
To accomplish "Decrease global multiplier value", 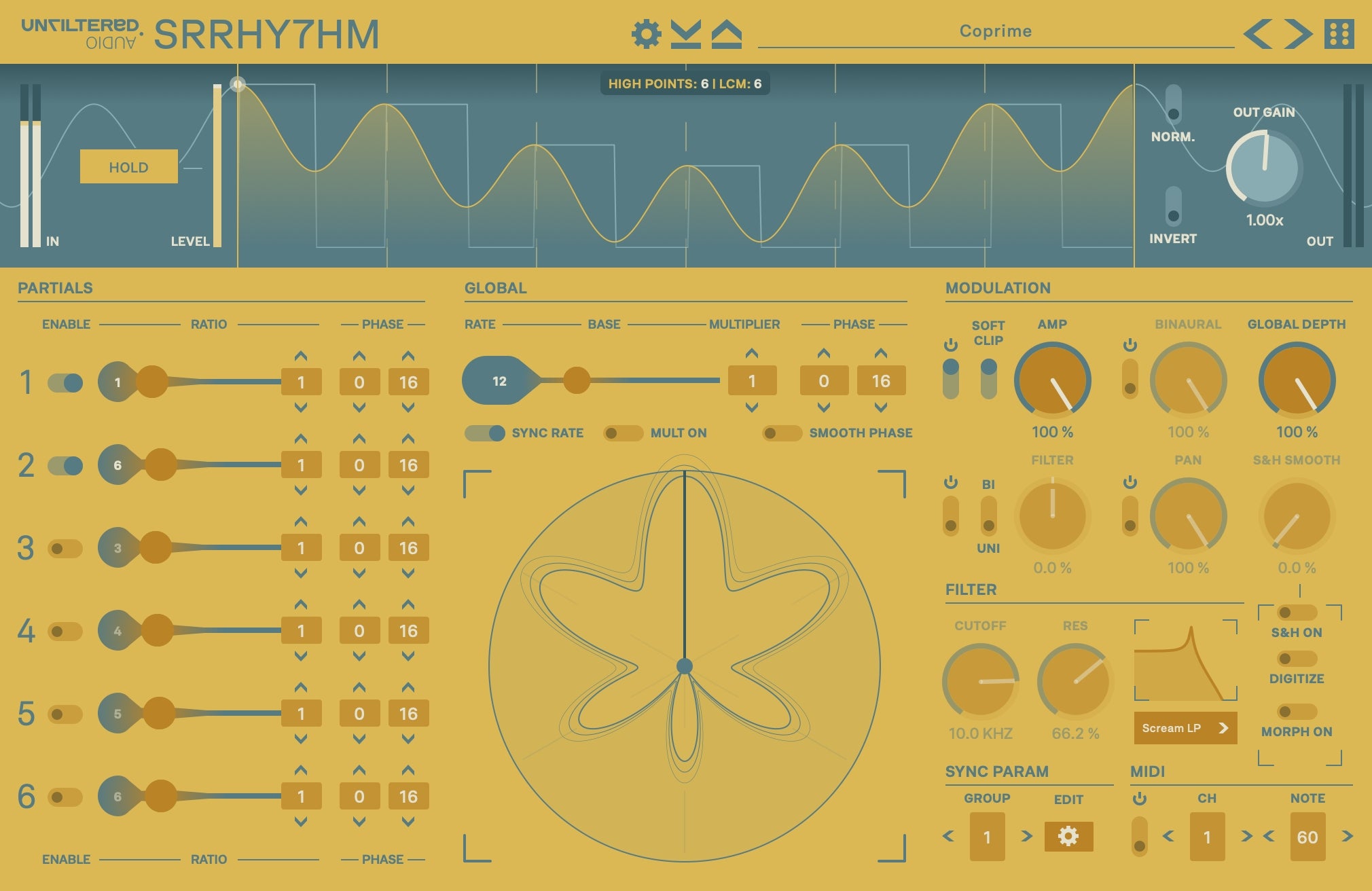I will 751,407.
